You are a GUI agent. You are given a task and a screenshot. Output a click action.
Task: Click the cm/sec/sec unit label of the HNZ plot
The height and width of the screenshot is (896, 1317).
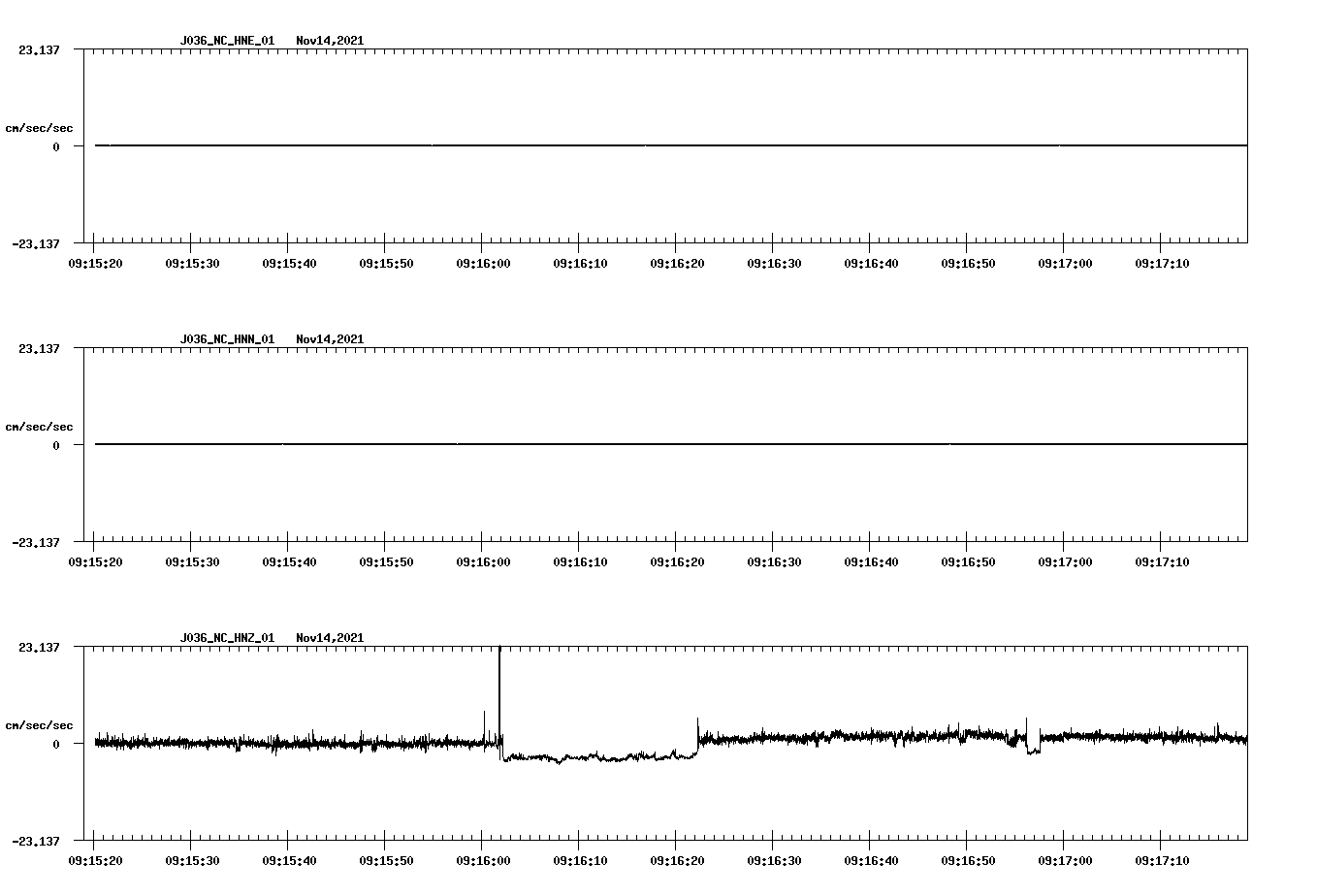click(x=39, y=725)
